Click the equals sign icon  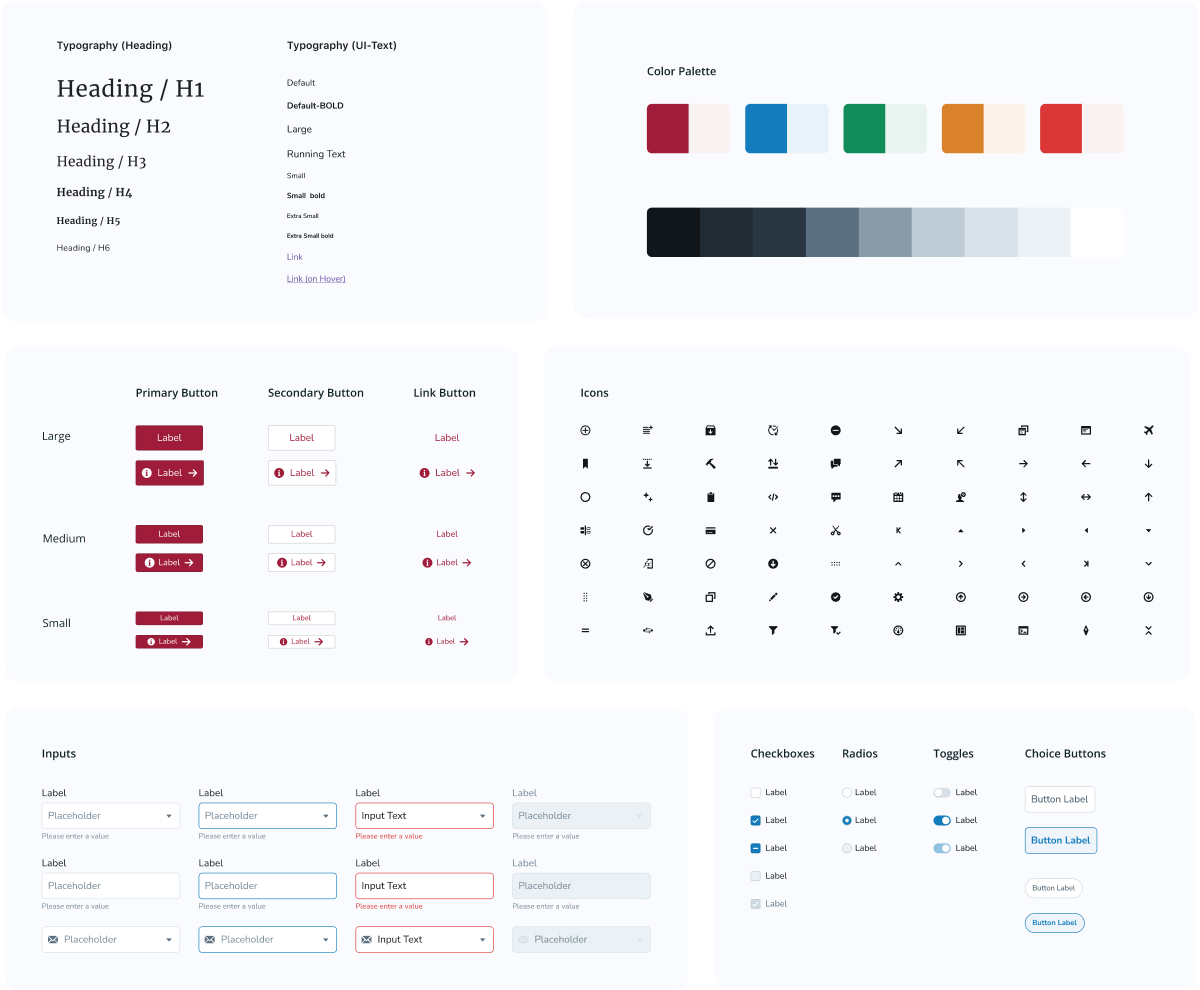click(x=585, y=631)
